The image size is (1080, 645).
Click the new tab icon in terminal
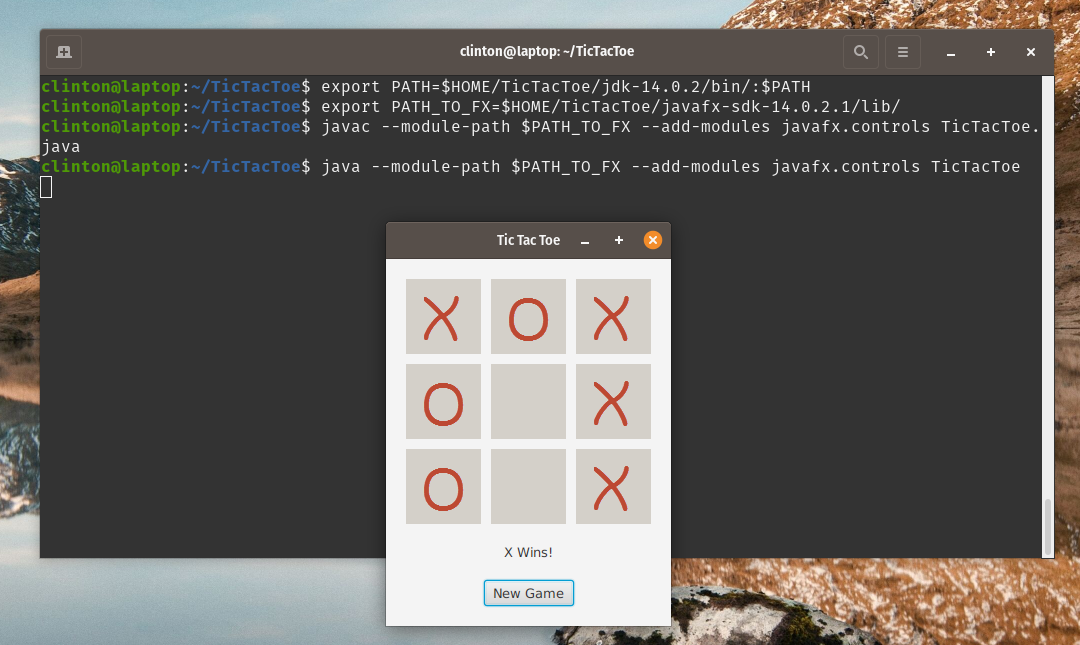(x=64, y=52)
